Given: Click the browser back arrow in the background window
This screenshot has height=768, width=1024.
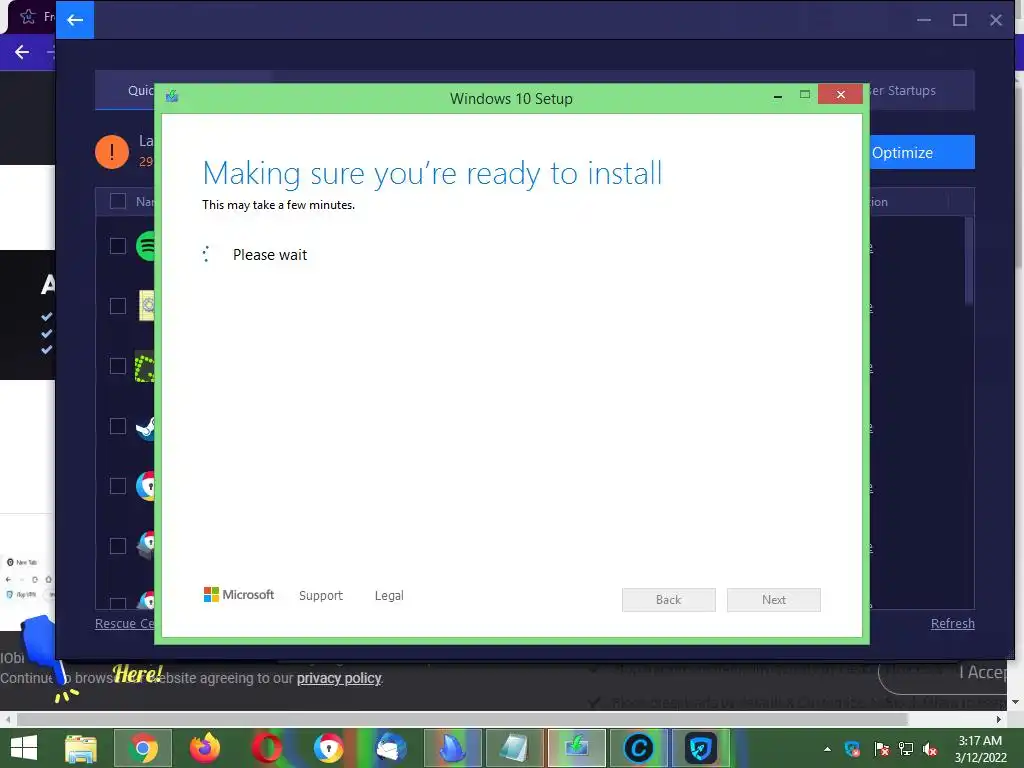Looking at the screenshot, I should pos(22,52).
